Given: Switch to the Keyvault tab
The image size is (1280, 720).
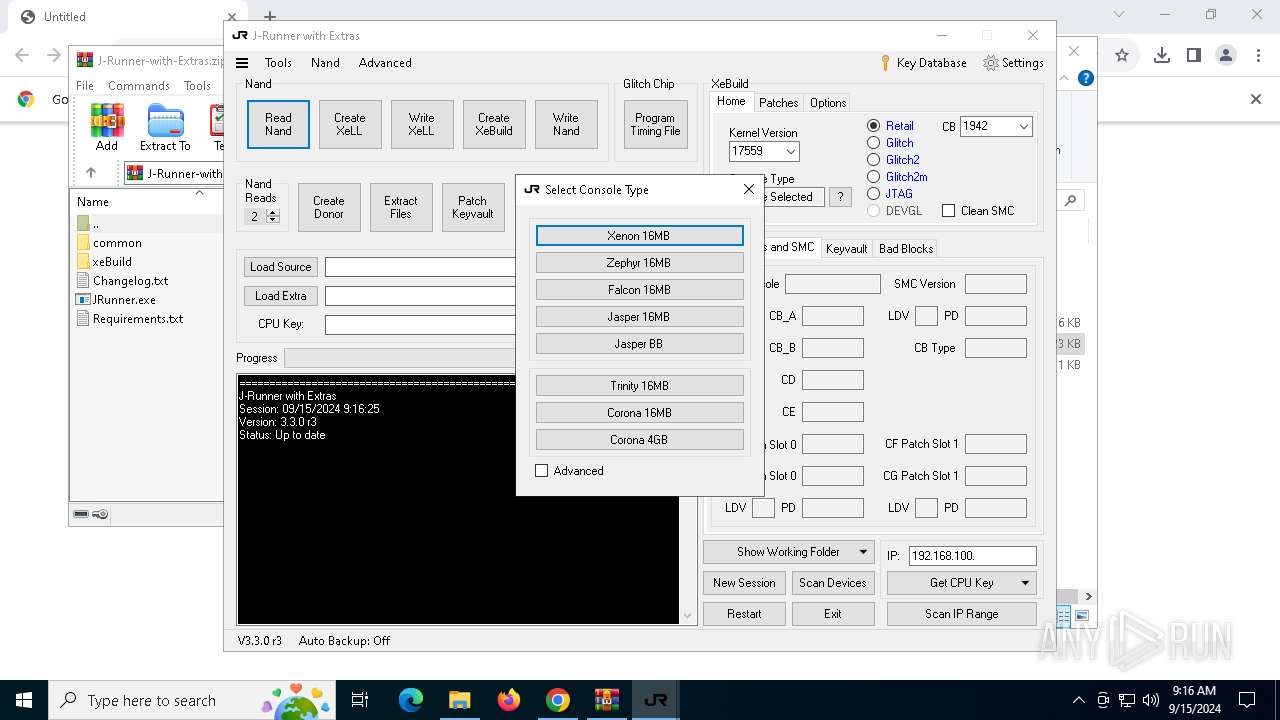Looking at the screenshot, I should pos(846,248).
